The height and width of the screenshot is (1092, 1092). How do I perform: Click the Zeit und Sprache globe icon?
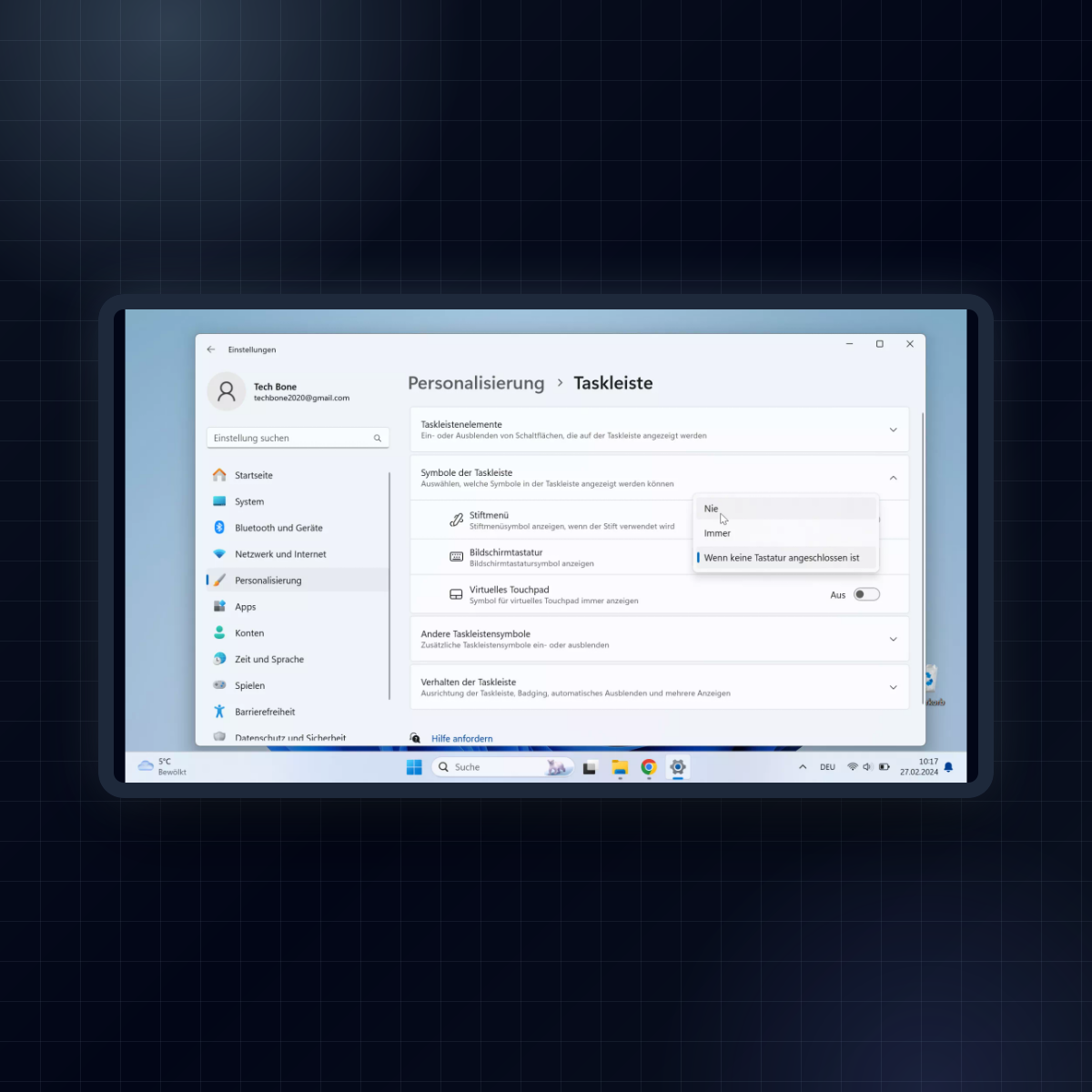(219, 659)
